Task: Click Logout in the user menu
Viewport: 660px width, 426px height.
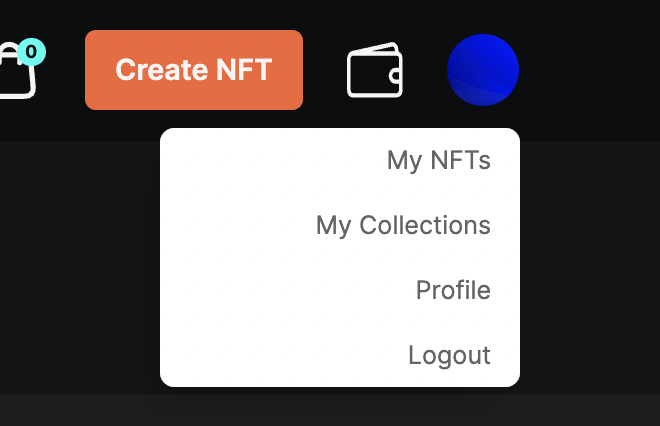Action: tap(449, 355)
